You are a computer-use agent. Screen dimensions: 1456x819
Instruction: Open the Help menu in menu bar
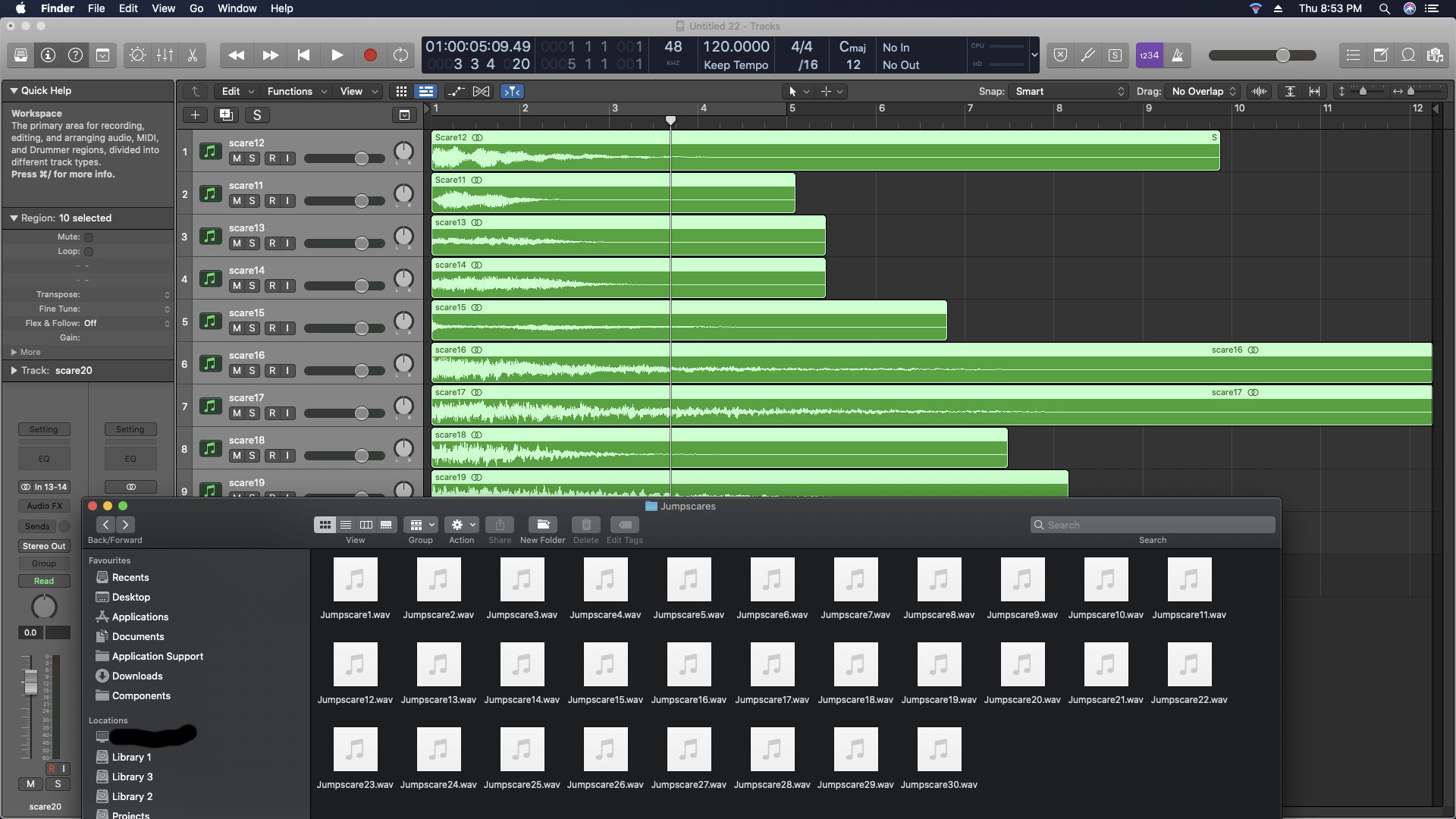(281, 8)
